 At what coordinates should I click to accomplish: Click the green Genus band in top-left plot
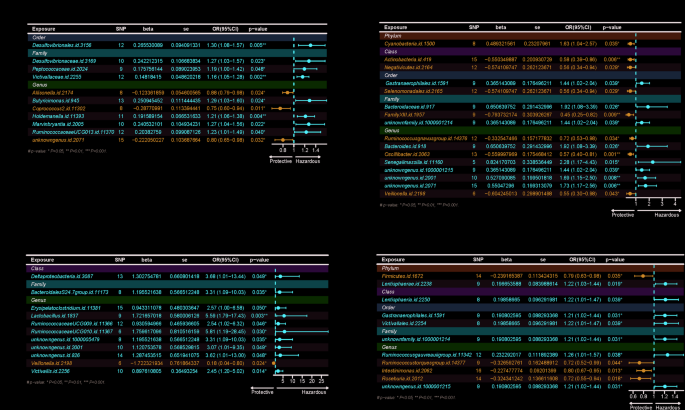point(150,85)
